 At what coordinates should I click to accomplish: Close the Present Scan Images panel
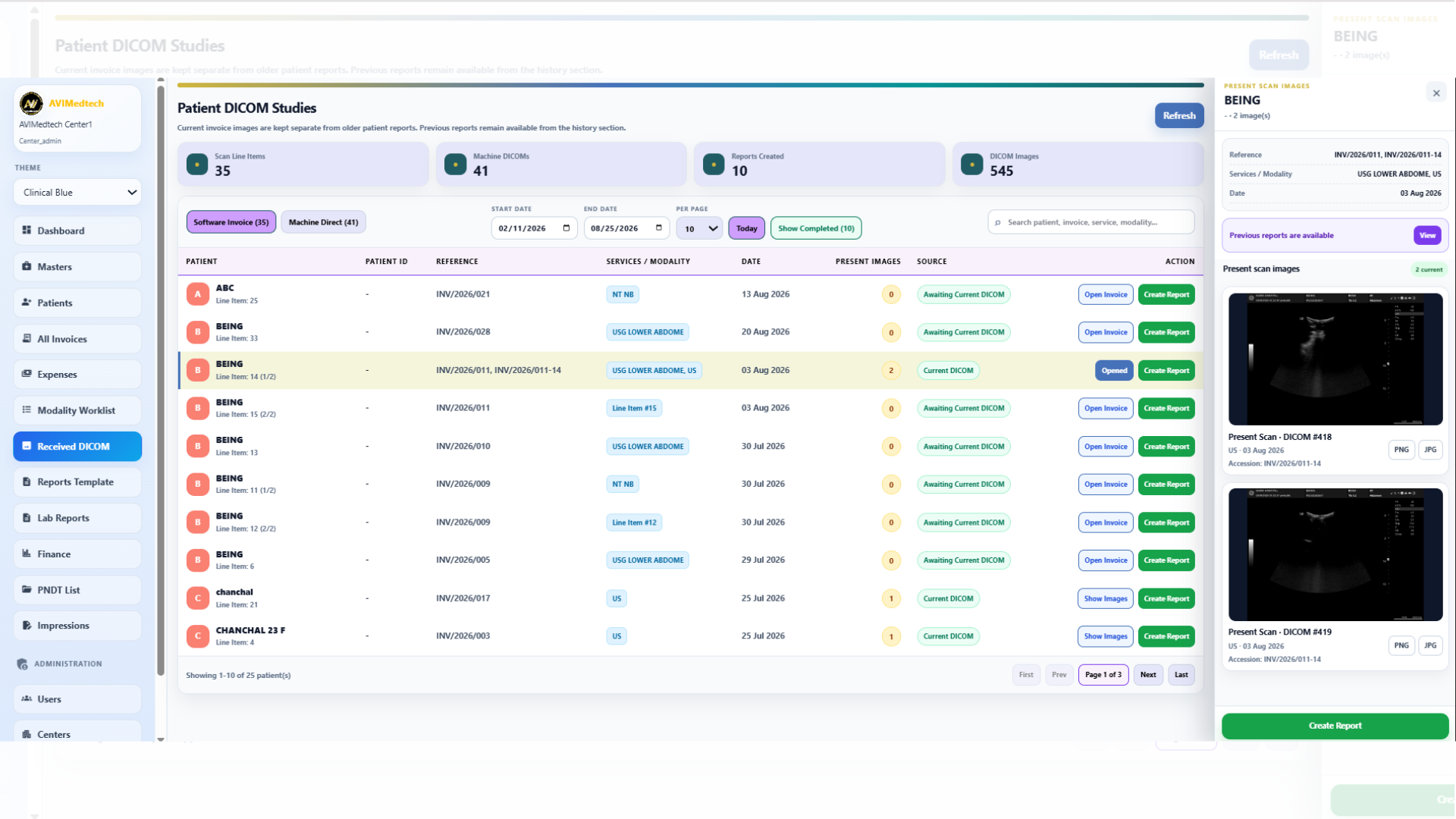point(1436,93)
